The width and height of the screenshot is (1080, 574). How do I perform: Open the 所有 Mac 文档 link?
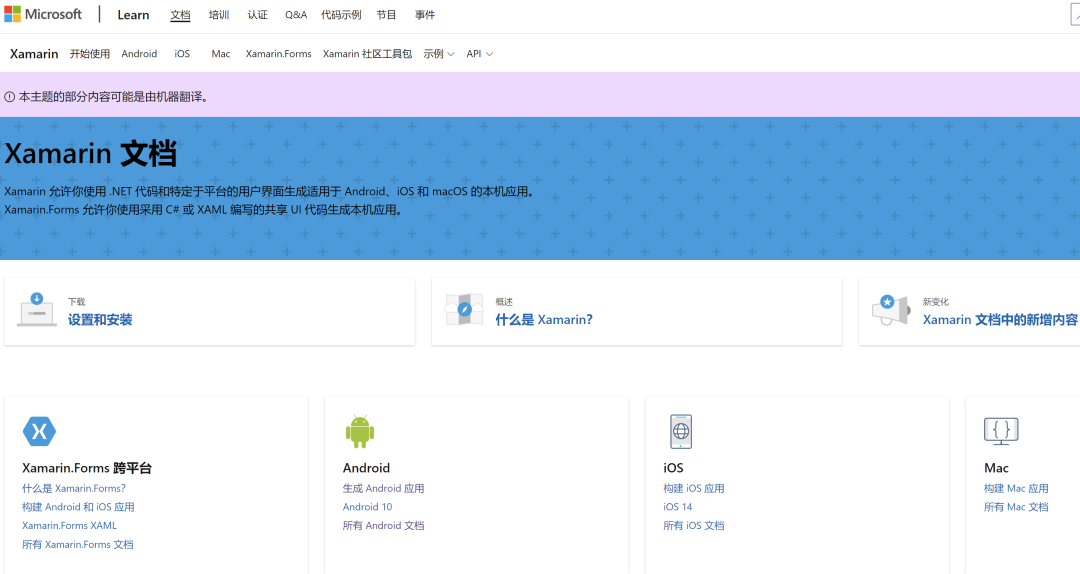click(x=1016, y=506)
